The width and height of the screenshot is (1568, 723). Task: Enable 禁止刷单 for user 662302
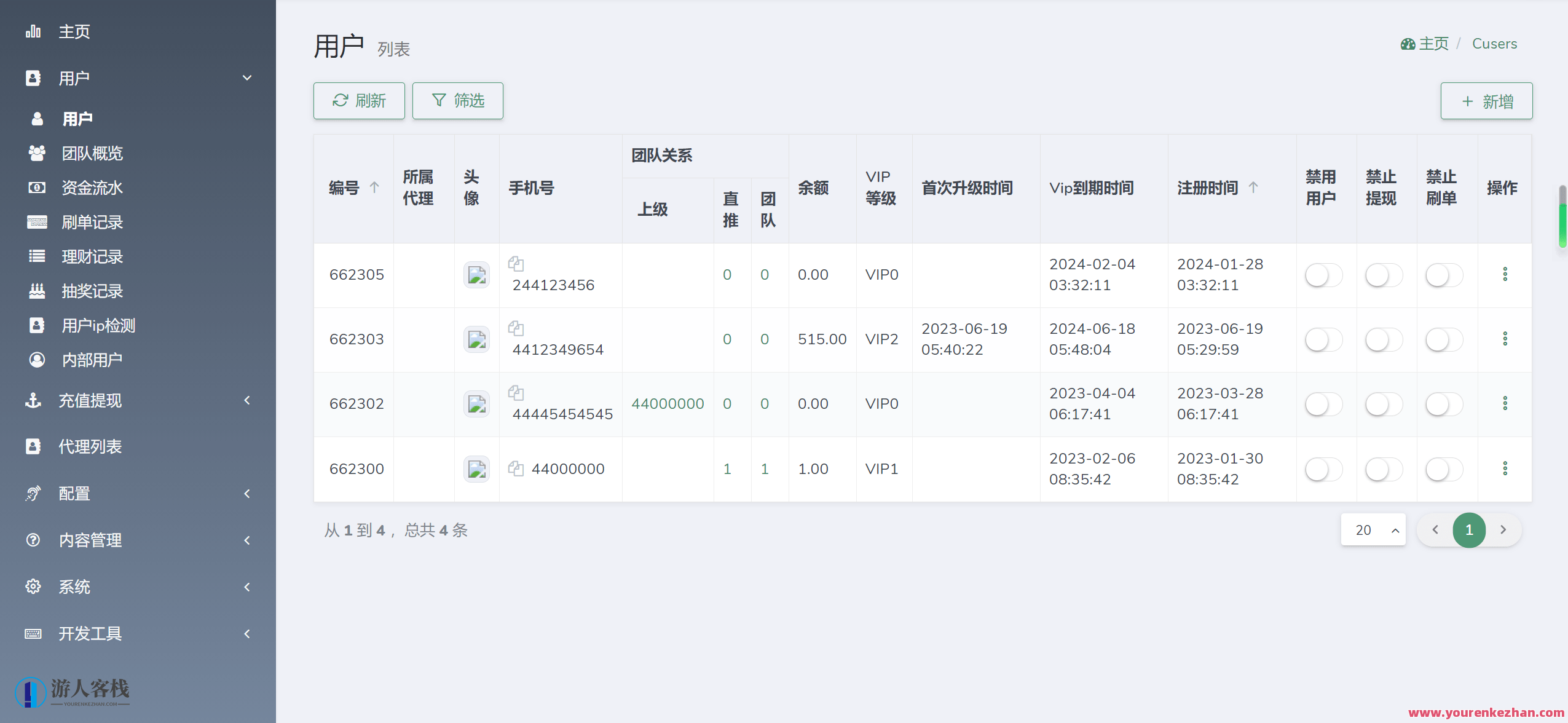coord(1443,404)
